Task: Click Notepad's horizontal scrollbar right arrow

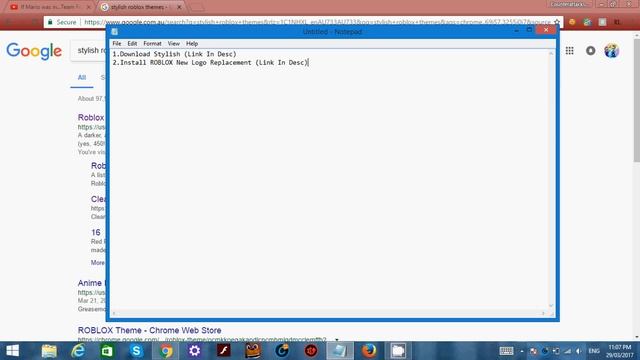Action: coord(543,313)
